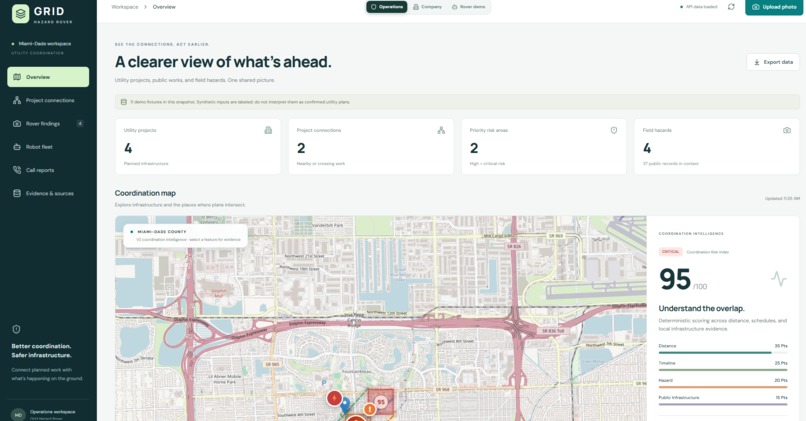Select the red 95 risk square on map
This screenshot has width=806, height=421.
(381, 401)
